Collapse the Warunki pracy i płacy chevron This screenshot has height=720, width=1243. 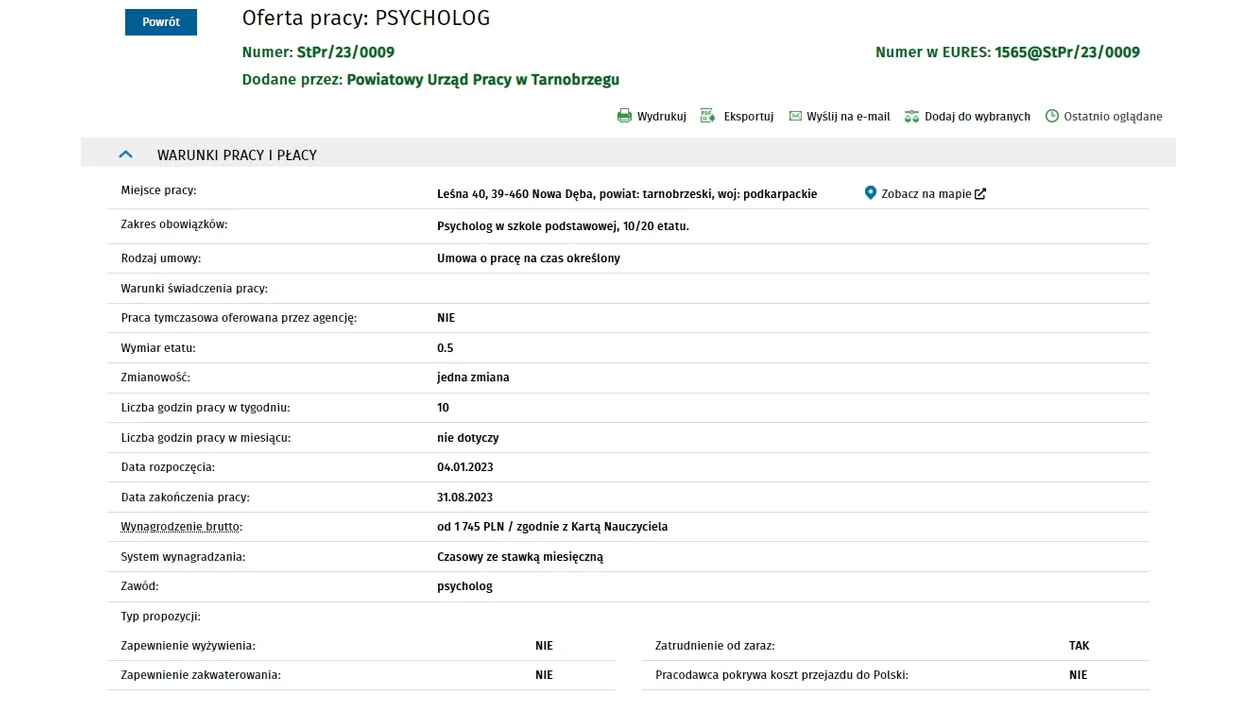click(x=125, y=154)
